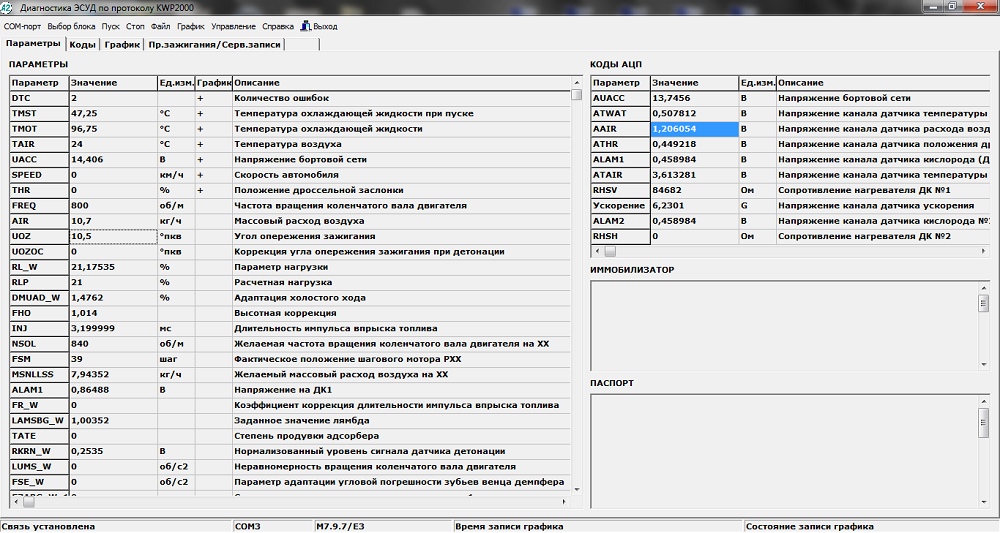Click the Описание column header in the parameters table

pyautogui.click(x=400, y=82)
